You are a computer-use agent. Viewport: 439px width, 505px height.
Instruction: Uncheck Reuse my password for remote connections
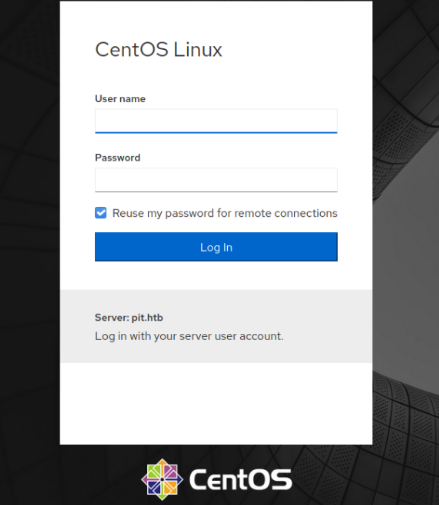[101, 213]
